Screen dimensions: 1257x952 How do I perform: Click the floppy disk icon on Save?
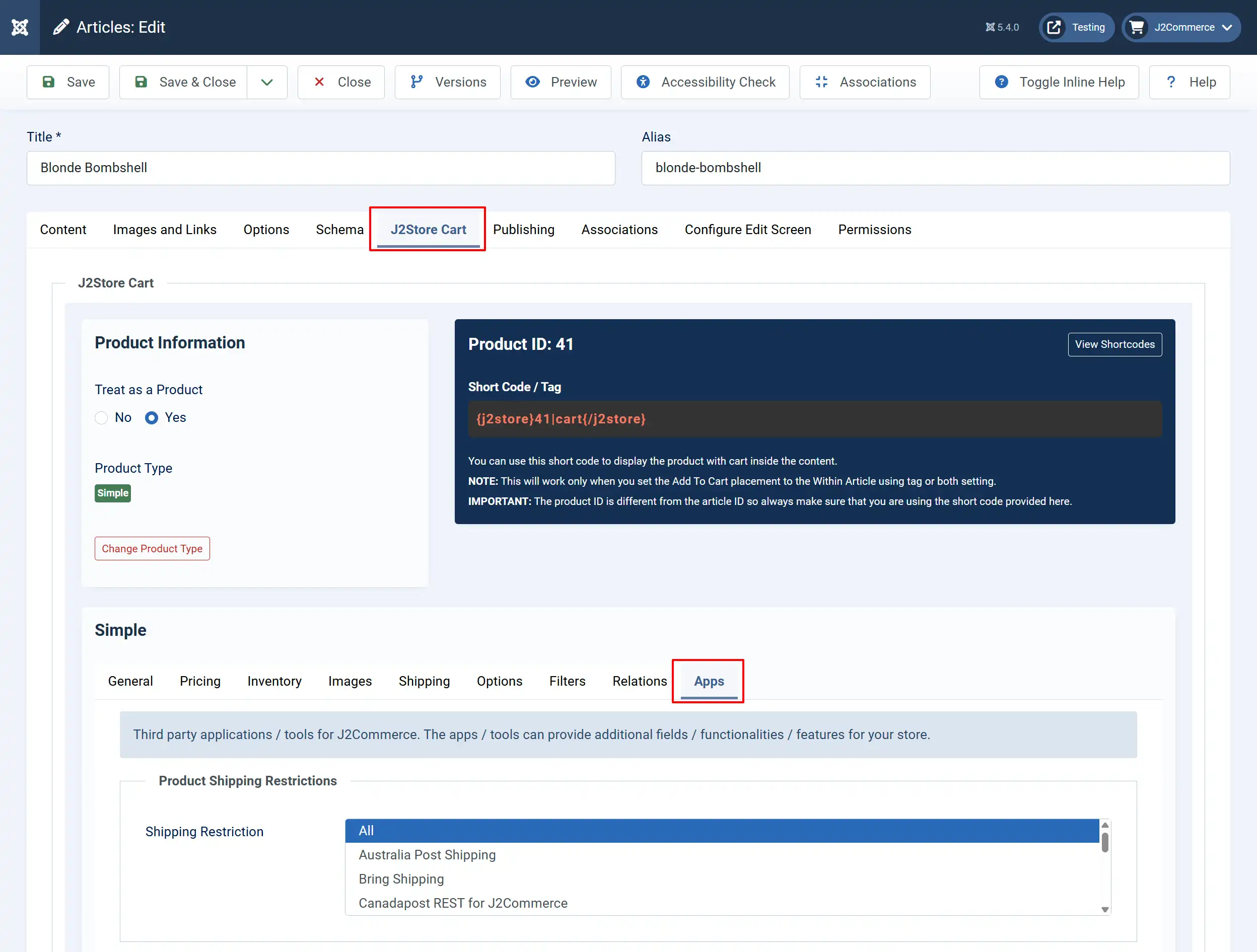pos(49,82)
